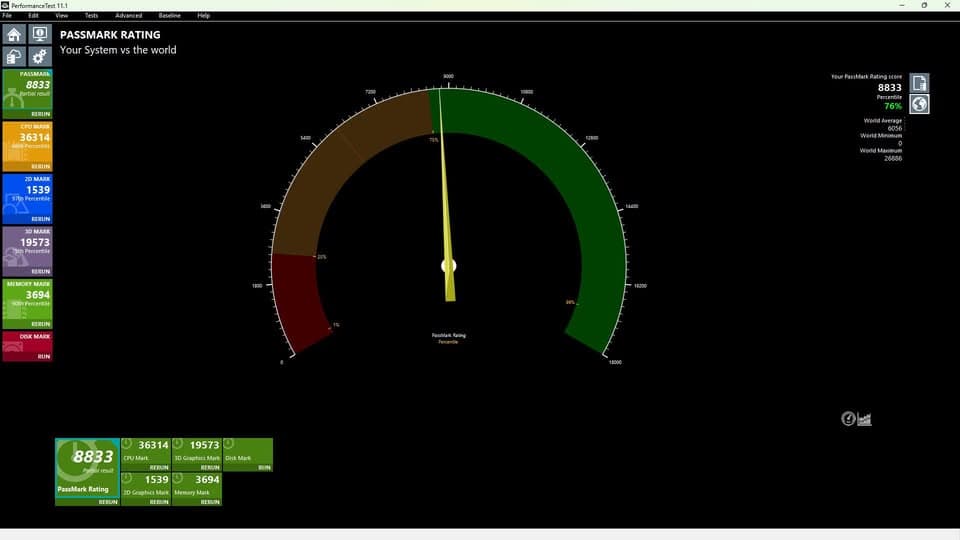The height and width of the screenshot is (540, 960).
Task: Open the File menu
Action: pos(7,15)
